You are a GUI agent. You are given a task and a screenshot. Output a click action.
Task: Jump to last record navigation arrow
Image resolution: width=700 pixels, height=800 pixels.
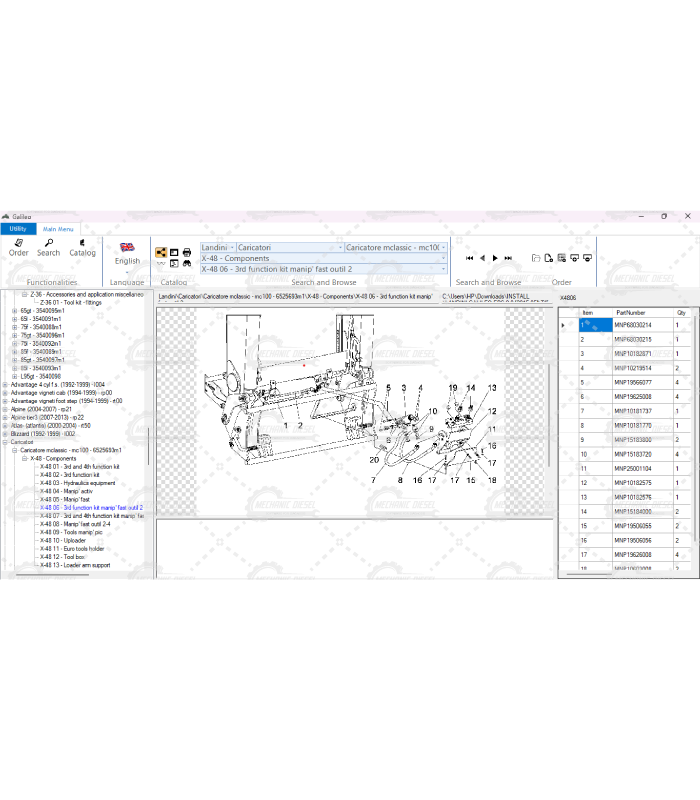click(x=508, y=258)
